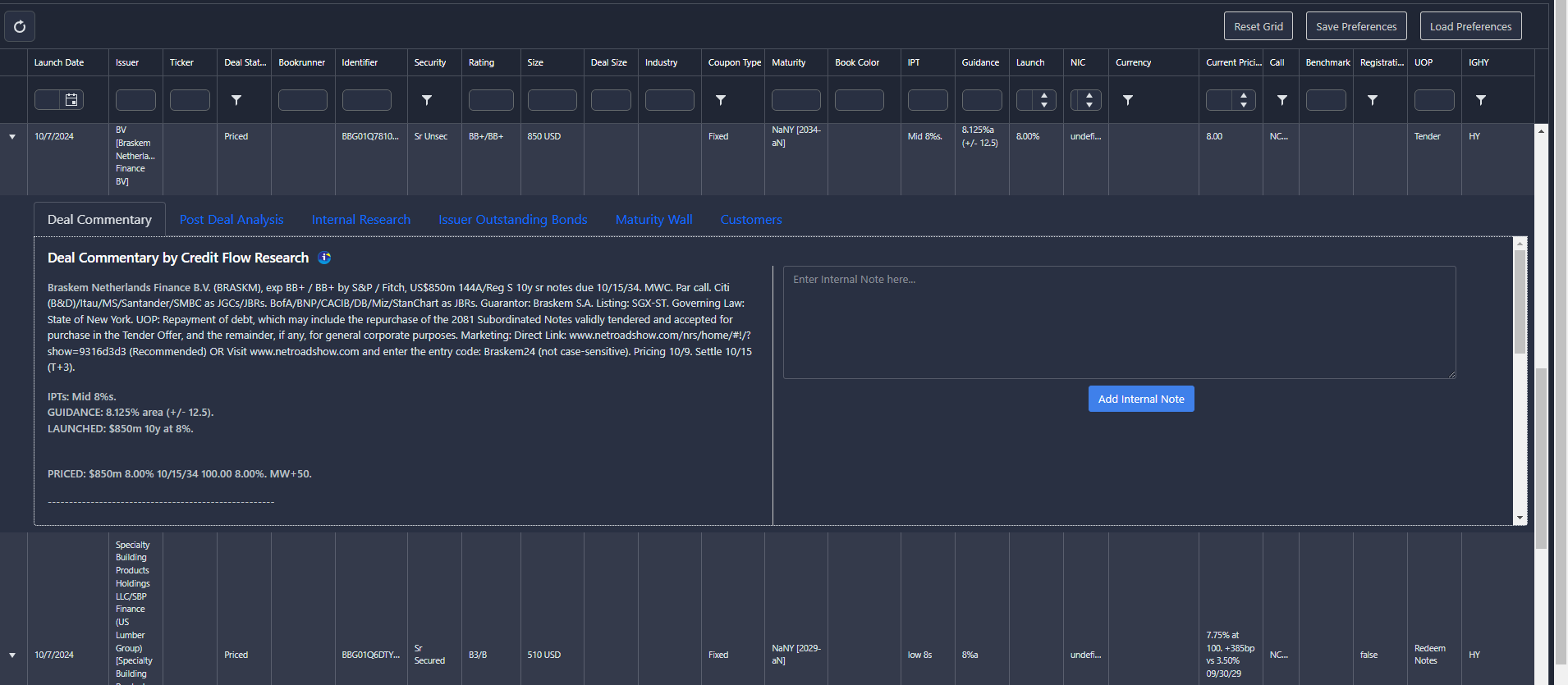
Task: Switch to the Post Deal Analysis tab
Action: [x=232, y=220]
